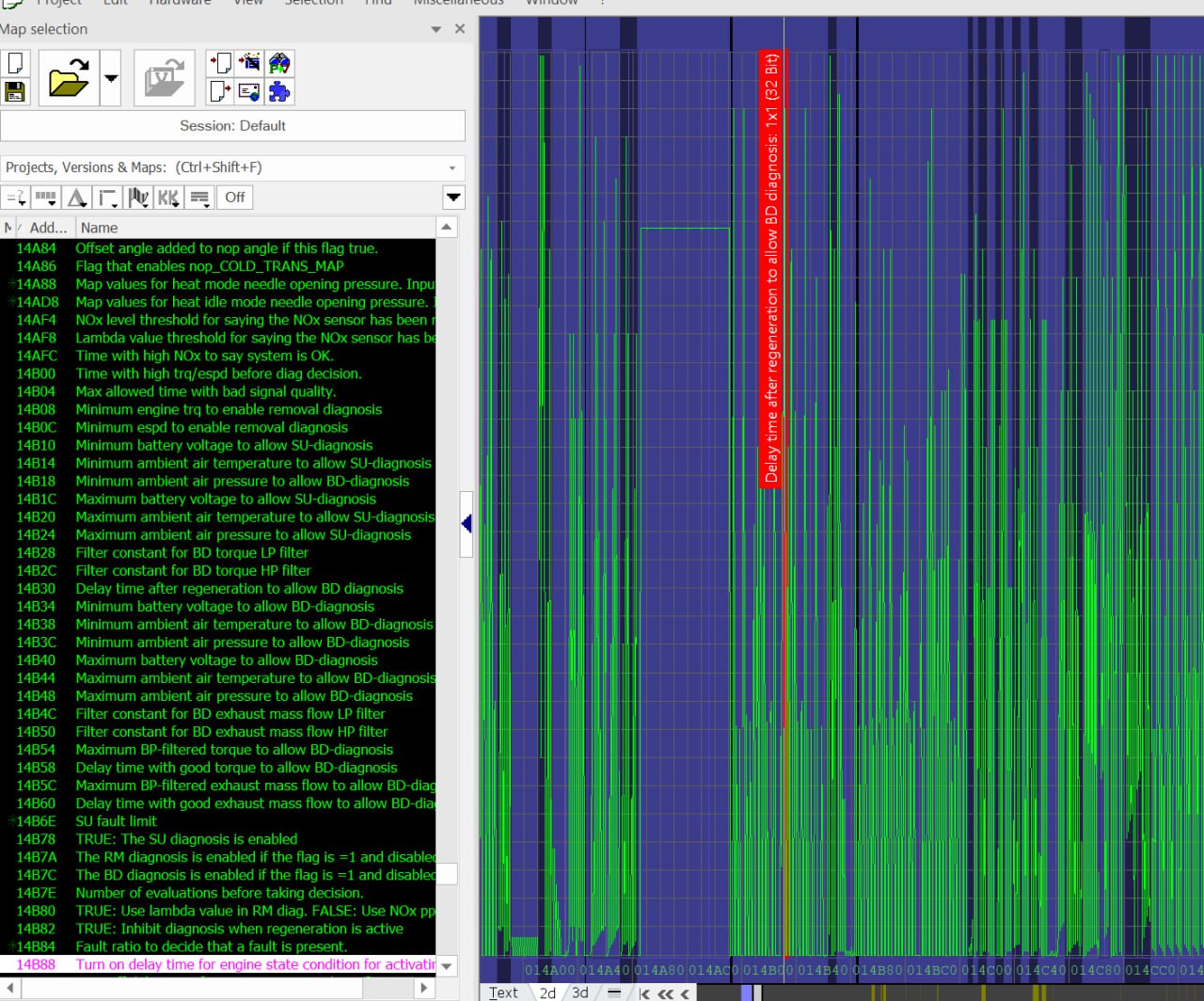Image resolution: width=1204 pixels, height=1001 pixels.
Task: Open the Projects, Versions & Maps dropdown
Action: click(x=452, y=168)
